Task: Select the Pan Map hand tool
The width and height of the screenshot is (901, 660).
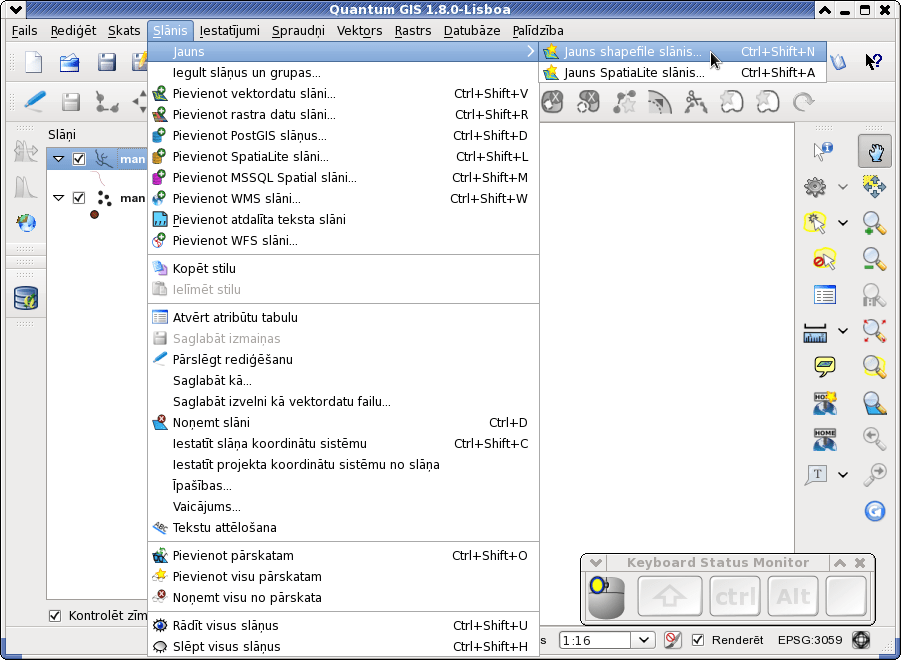Action: pos(874,152)
